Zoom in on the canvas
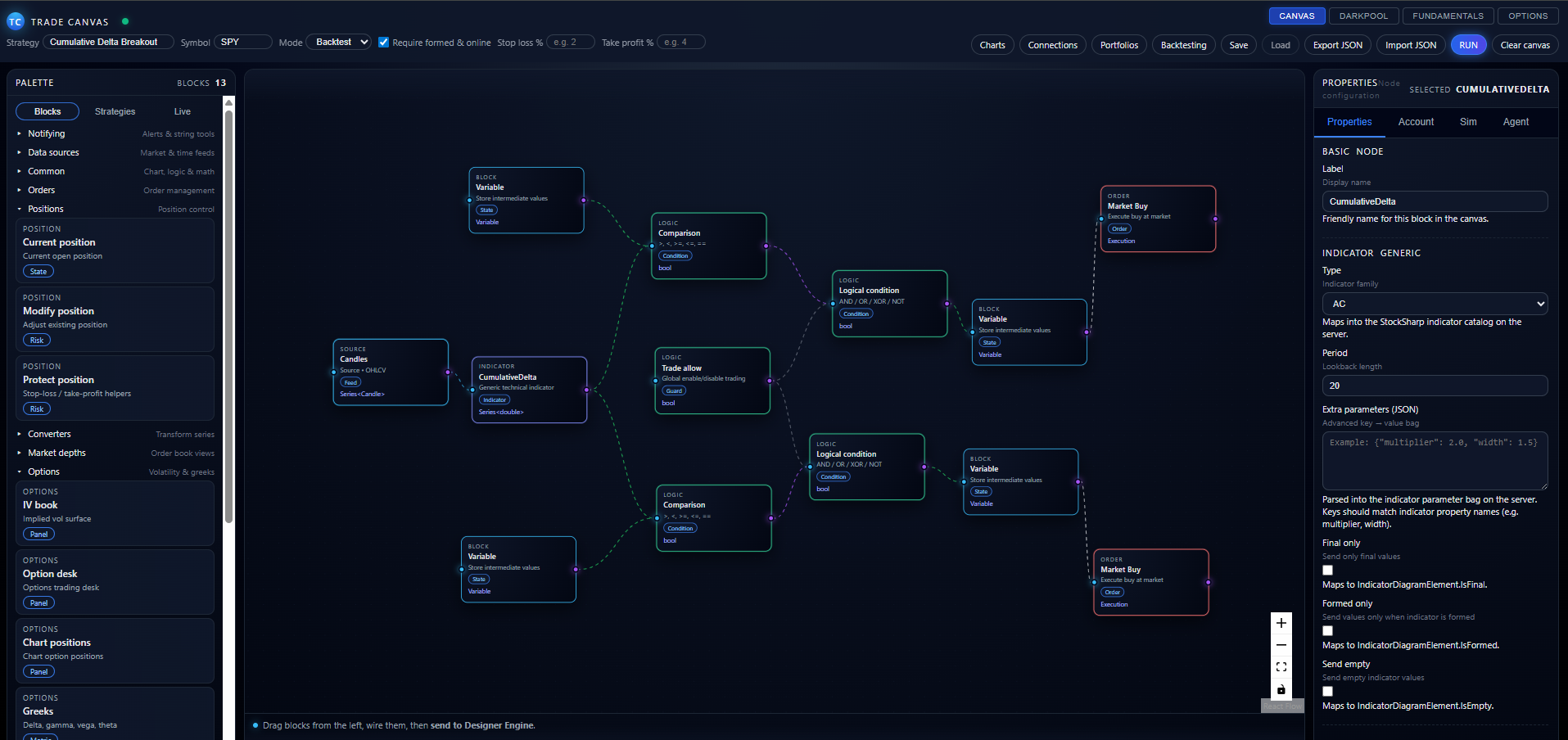Viewport: 1568px width, 740px height. point(1281,623)
